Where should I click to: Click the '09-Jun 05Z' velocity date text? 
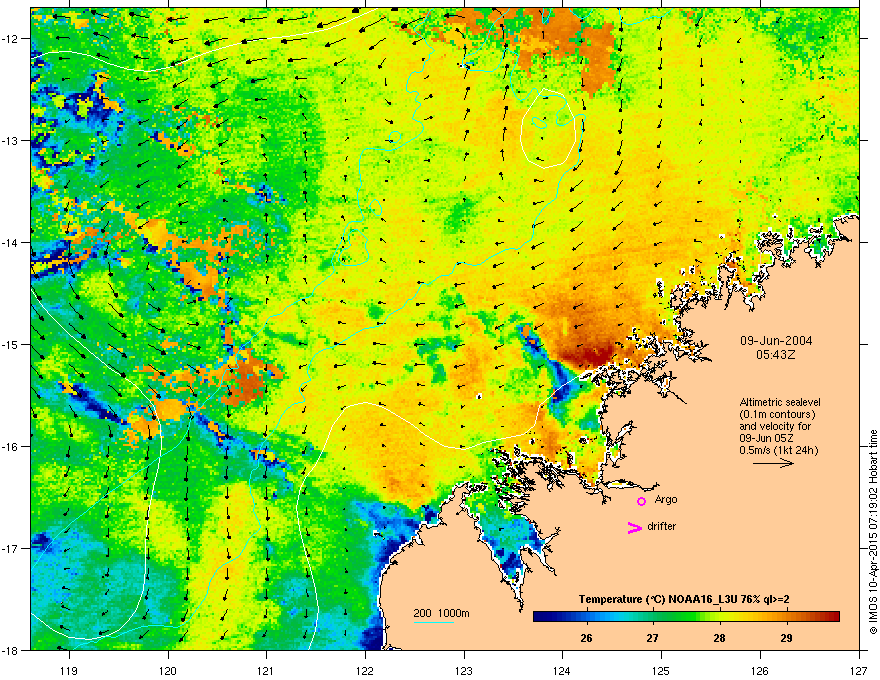pos(763,438)
